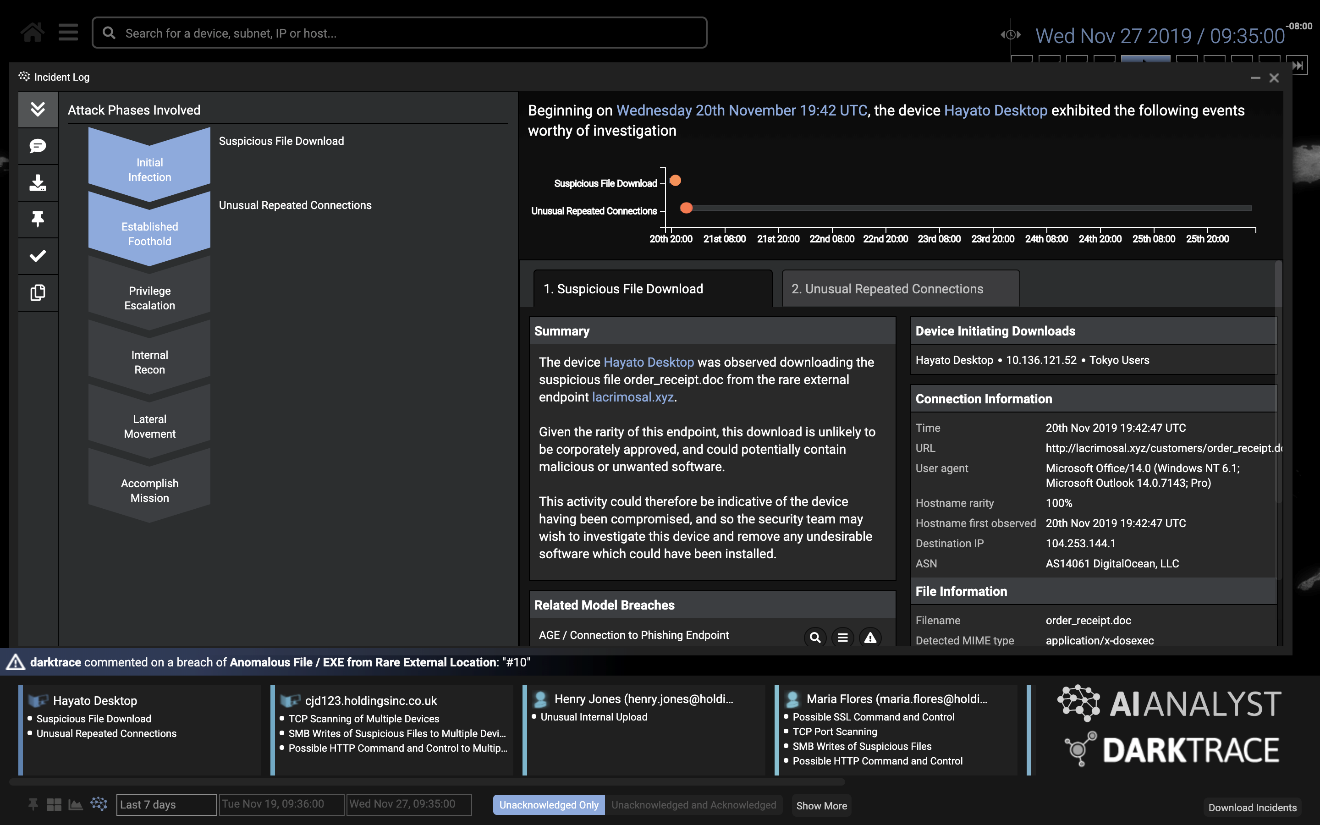Open the comment icon in incident sidebar
The width and height of the screenshot is (1320, 825).
(x=38, y=146)
